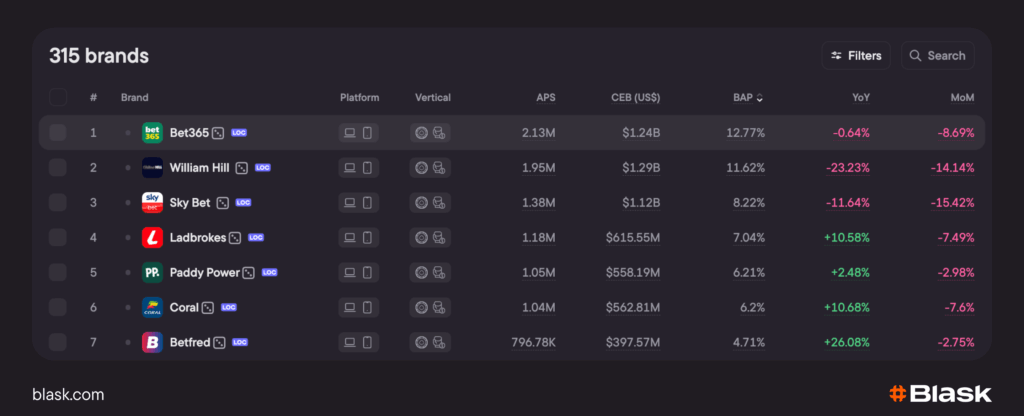Click the dice icon next to Betfred

219,343
